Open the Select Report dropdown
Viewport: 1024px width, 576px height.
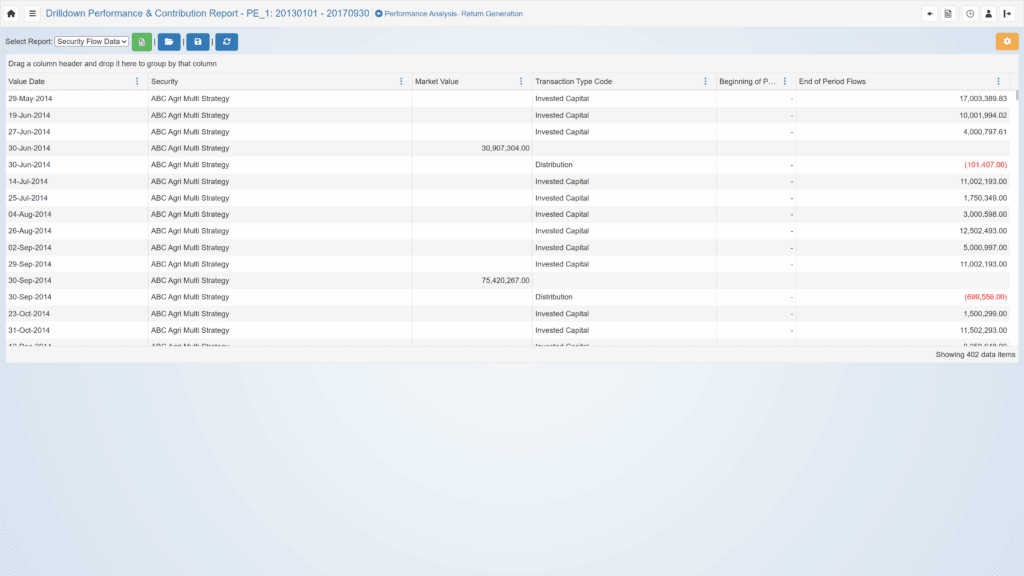[91, 41]
